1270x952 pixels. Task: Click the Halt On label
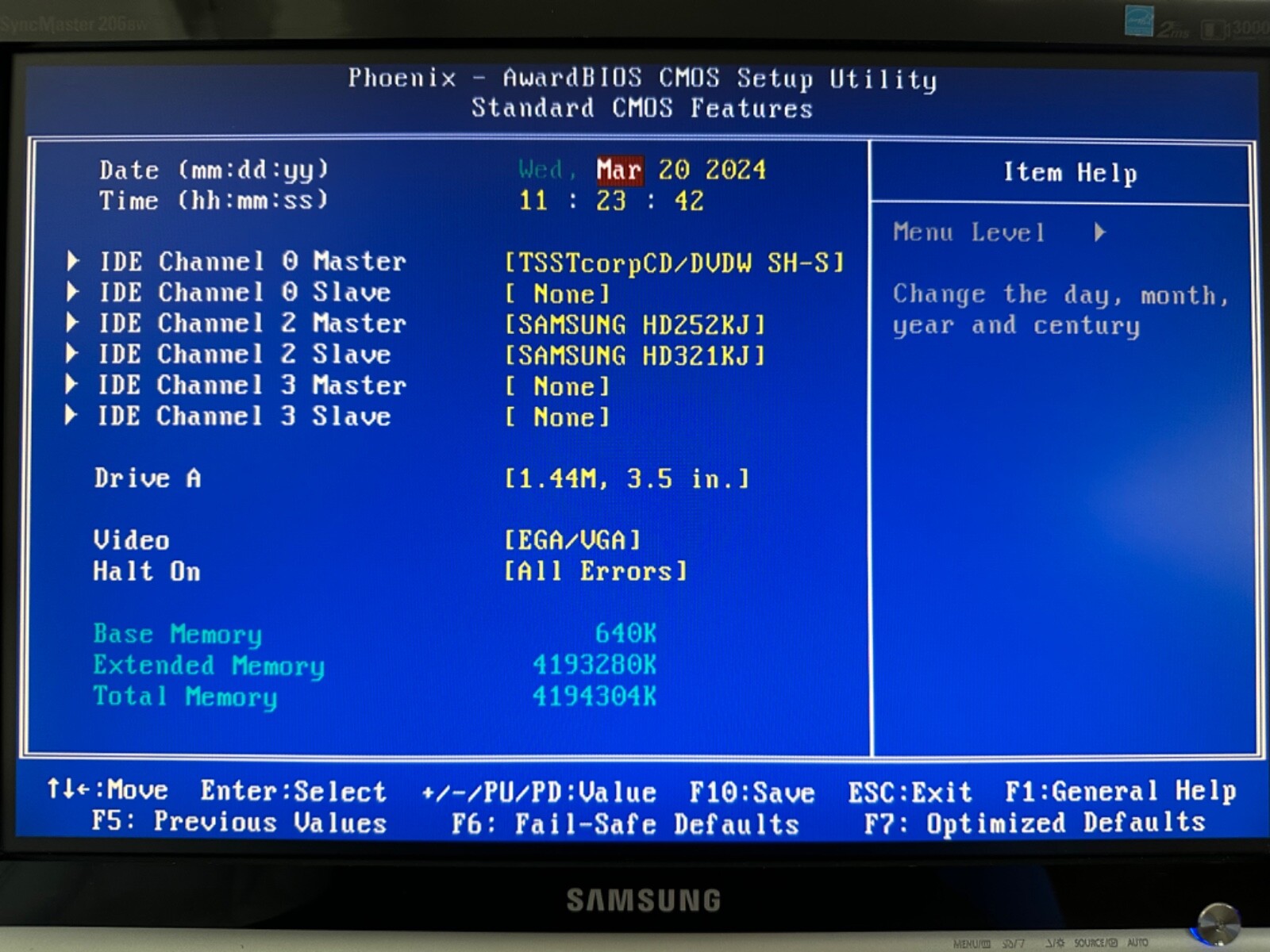(x=147, y=571)
